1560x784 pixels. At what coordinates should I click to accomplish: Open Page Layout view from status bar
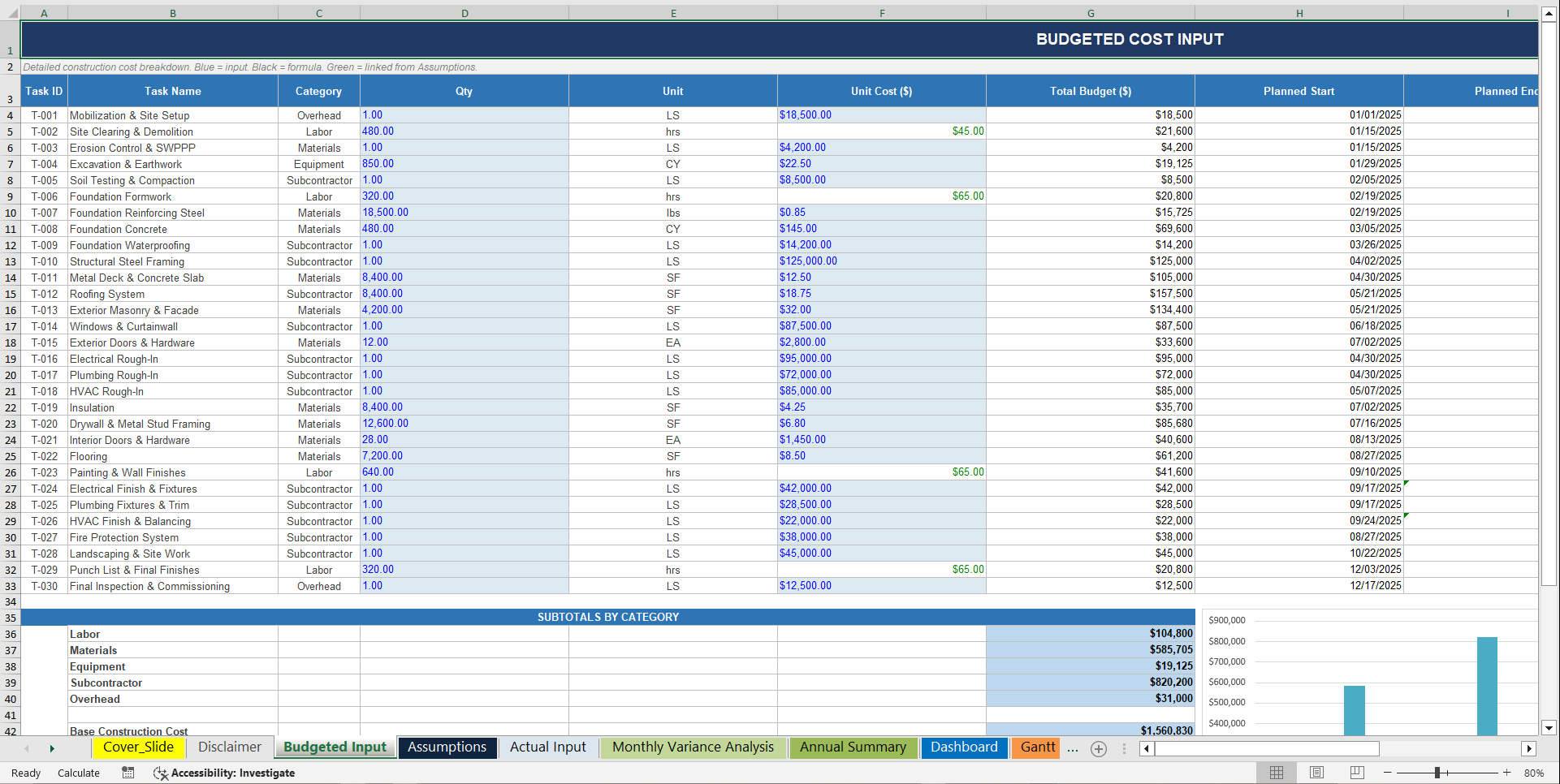pyautogui.click(x=1316, y=773)
